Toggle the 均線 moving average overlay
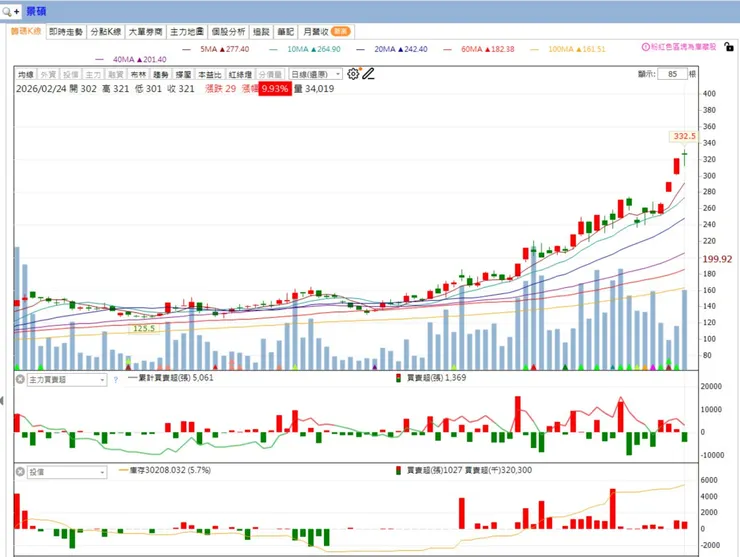 [x=25, y=75]
